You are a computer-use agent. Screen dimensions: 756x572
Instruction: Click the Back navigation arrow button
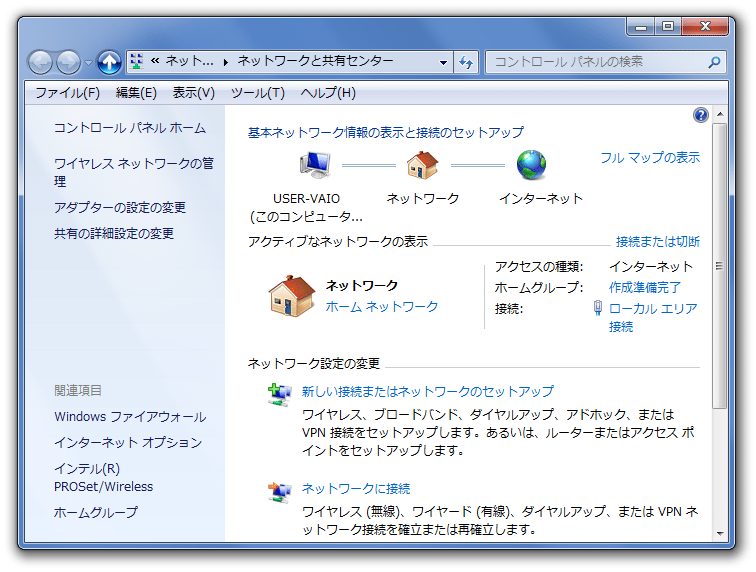click(40, 62)
